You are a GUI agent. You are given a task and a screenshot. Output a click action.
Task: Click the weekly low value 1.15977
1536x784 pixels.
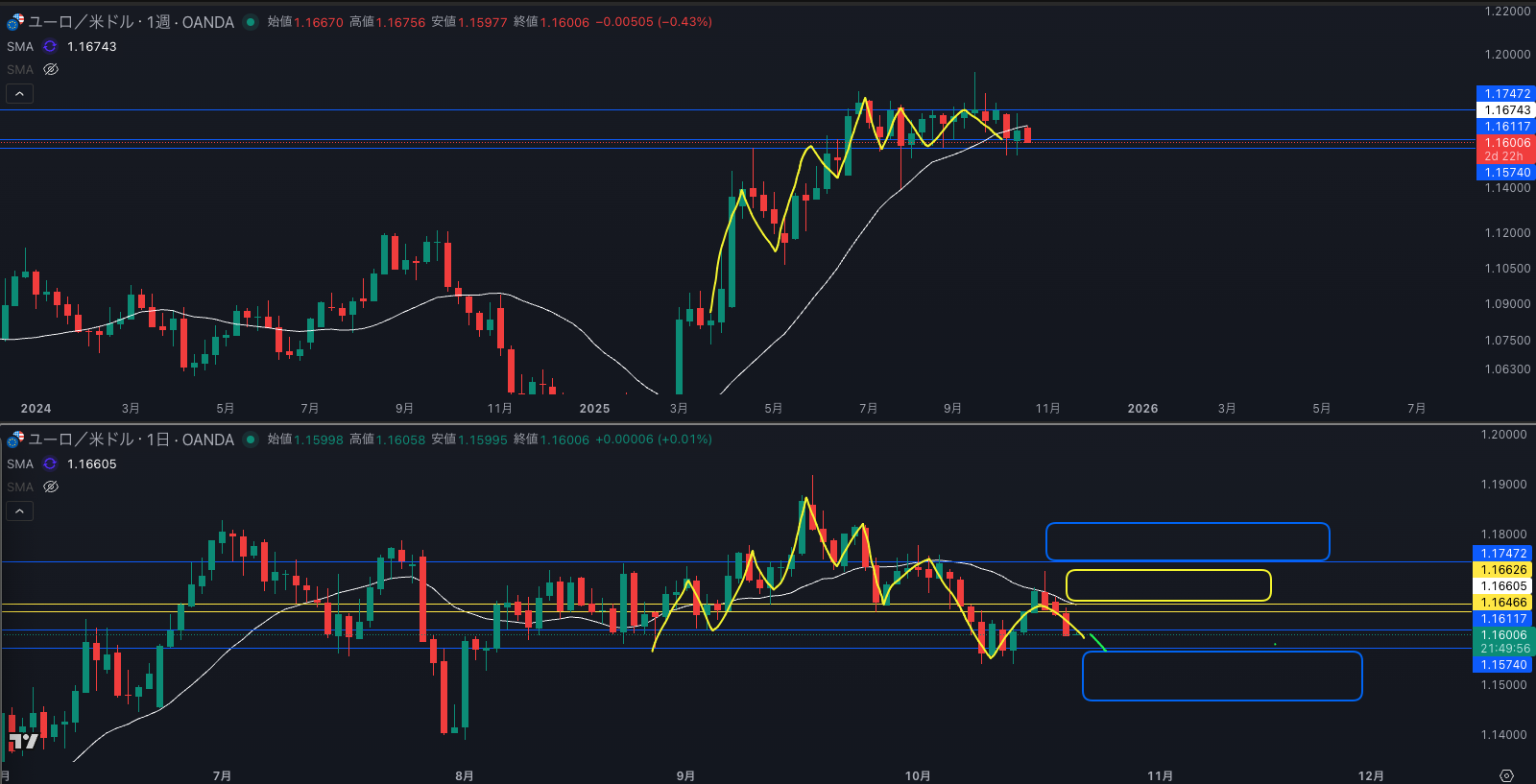point(483,22)
